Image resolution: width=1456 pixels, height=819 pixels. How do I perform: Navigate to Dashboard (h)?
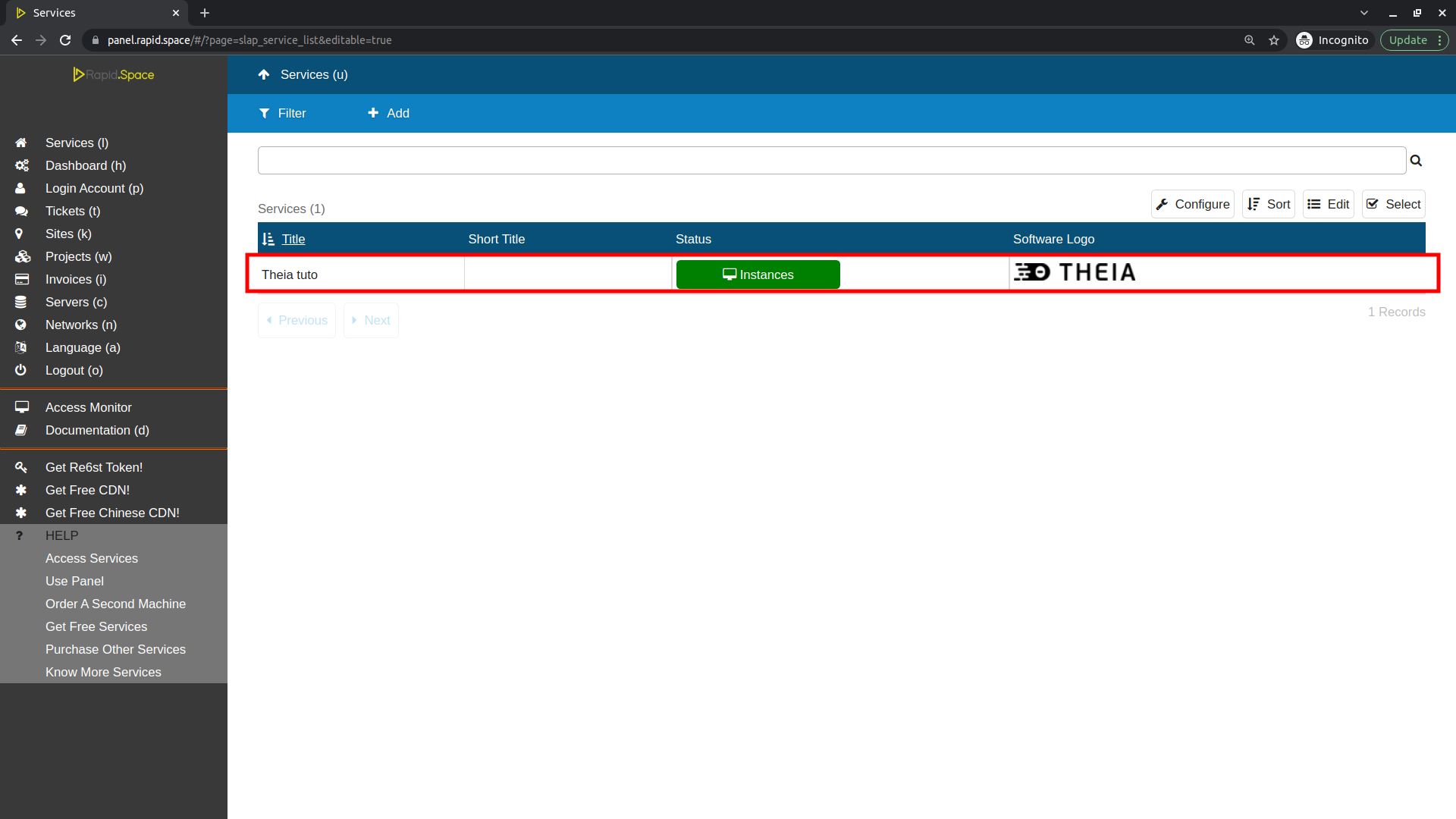86,165
